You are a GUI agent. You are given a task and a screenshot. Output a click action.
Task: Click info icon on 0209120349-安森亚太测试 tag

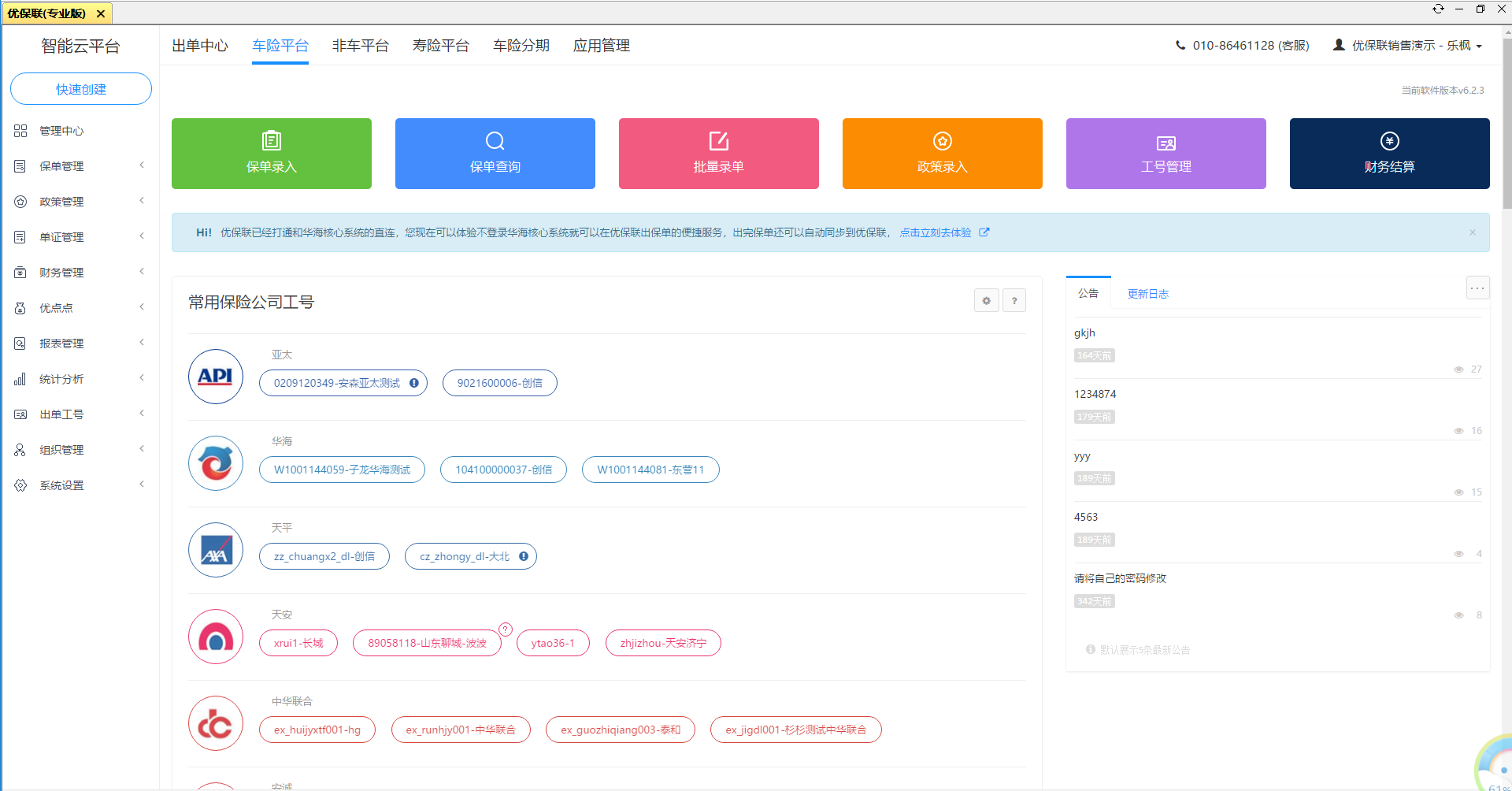(x=414, y=383)
